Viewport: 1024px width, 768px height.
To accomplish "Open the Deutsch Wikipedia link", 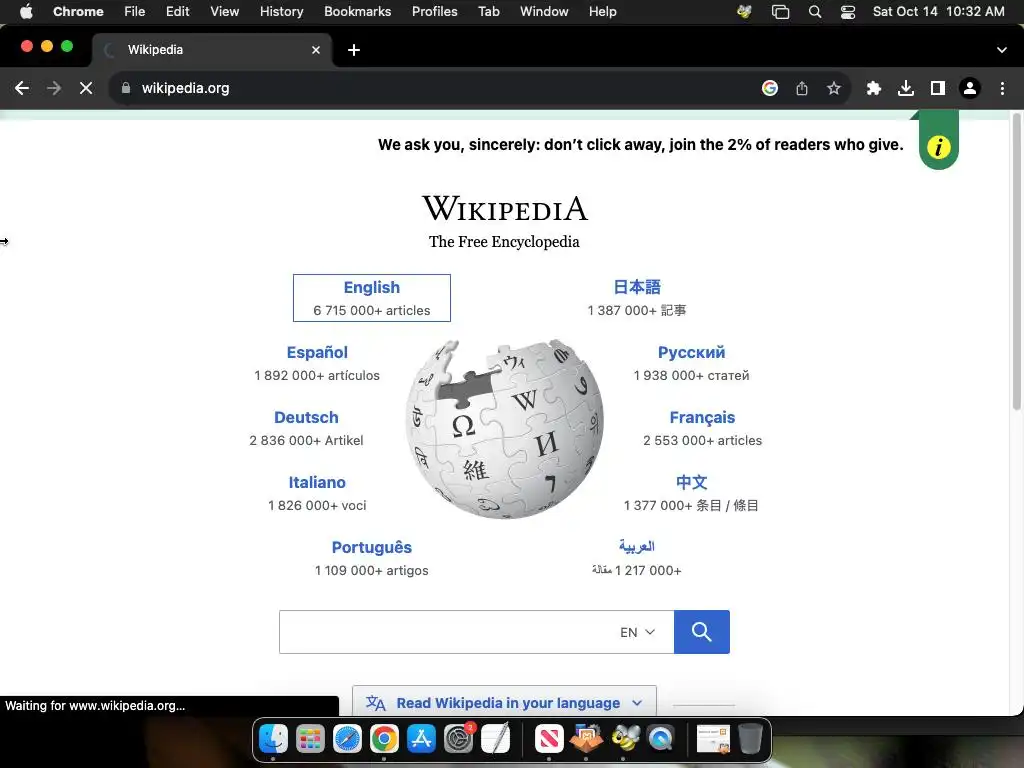I will pos(306,417).
